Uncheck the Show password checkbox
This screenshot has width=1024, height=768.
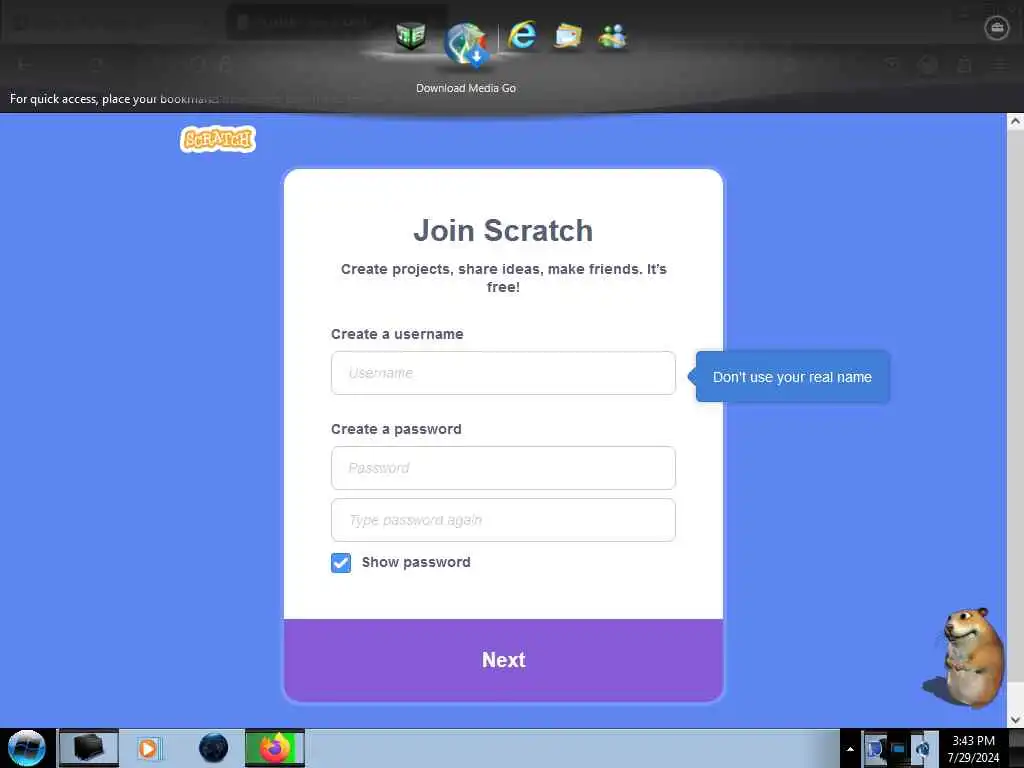[x=341, y=563]
